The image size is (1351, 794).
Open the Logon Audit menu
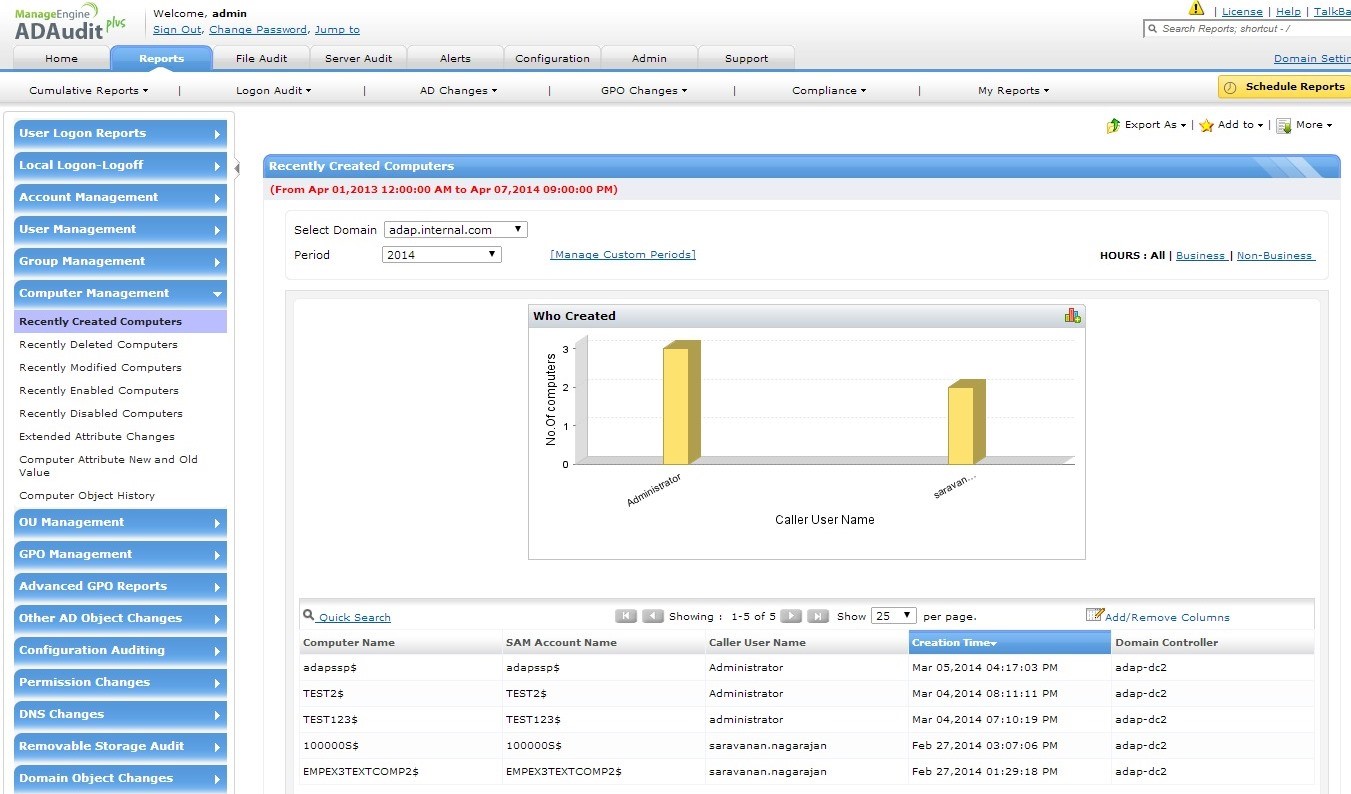(273, 91)
